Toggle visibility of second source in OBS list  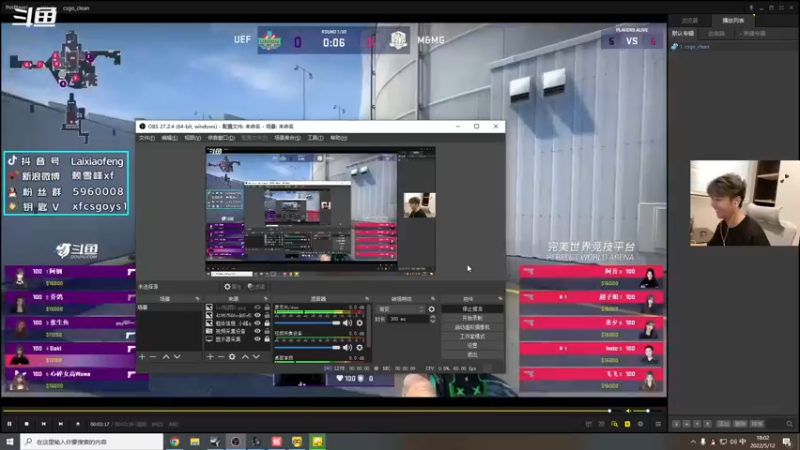click(257, 315)
